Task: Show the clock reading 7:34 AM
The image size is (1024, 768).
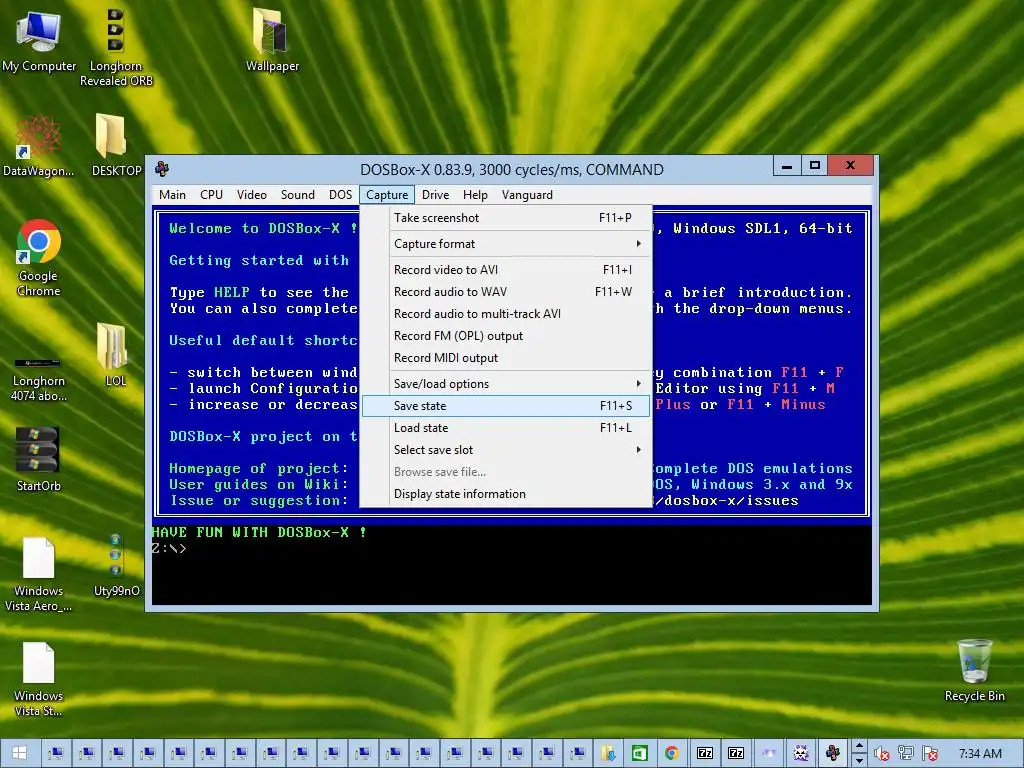Action: coord(980,753)
